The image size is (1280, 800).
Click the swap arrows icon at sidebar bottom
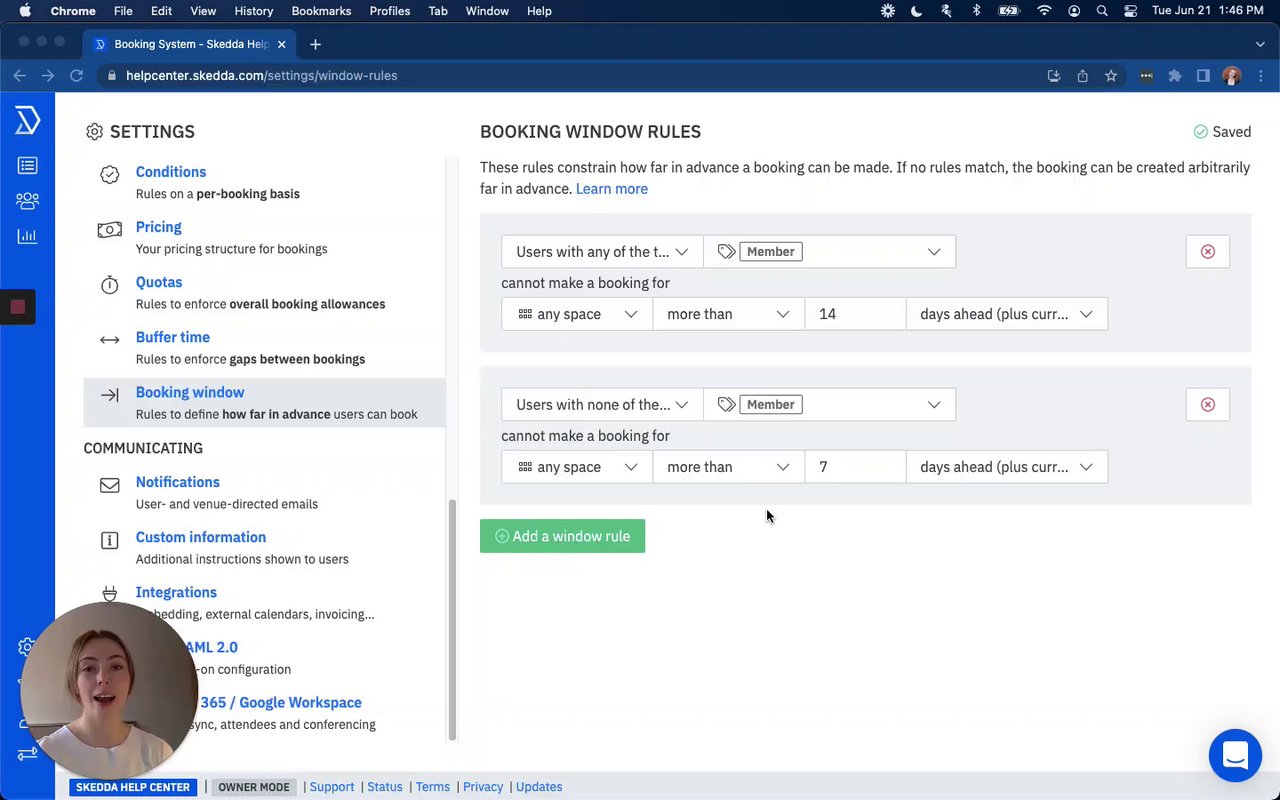[27, 754]
